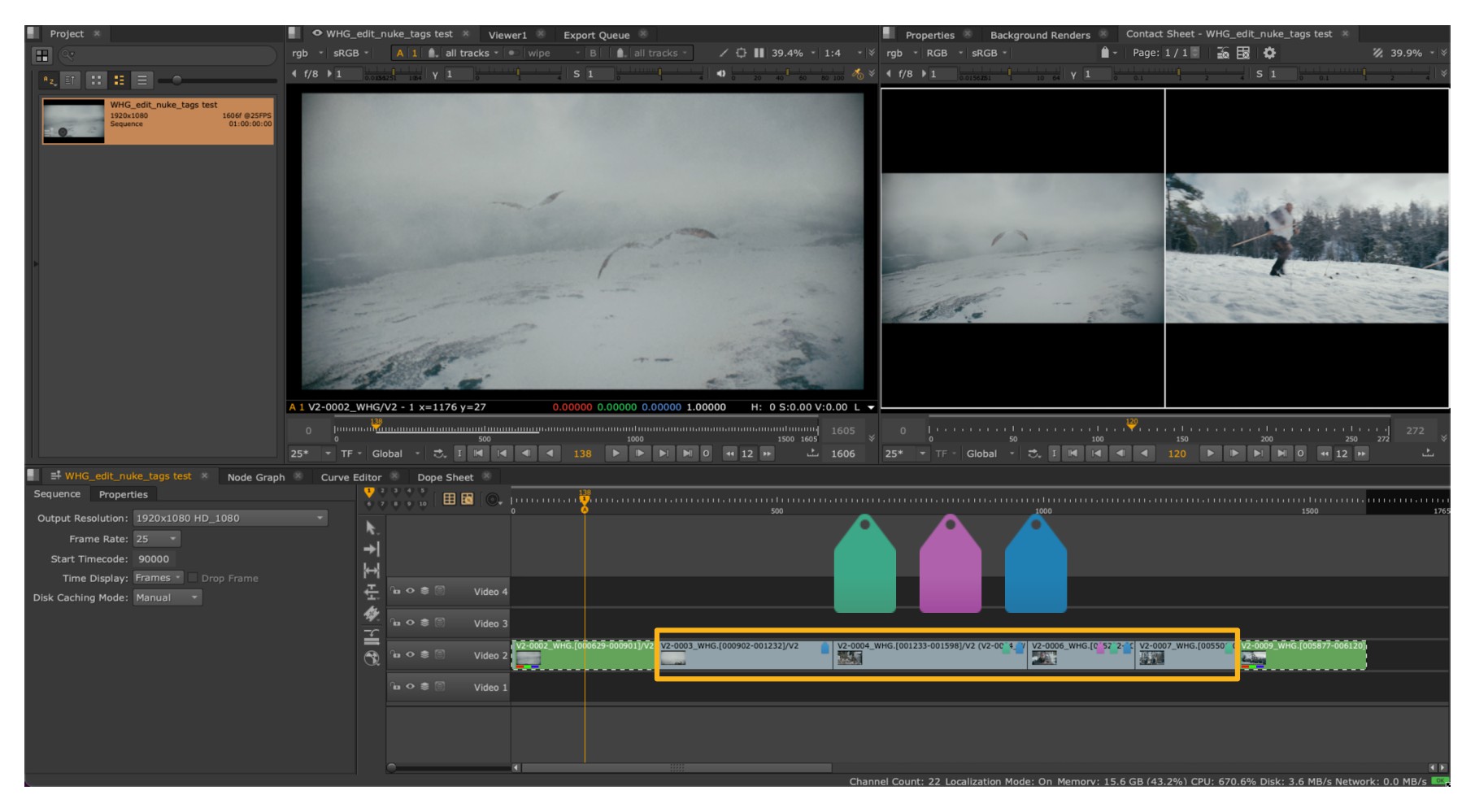Select the Multi Tool arrow in the timeline toolbar
The image size is (1475, 812).
pyautogui.click(x=371, y=528)
